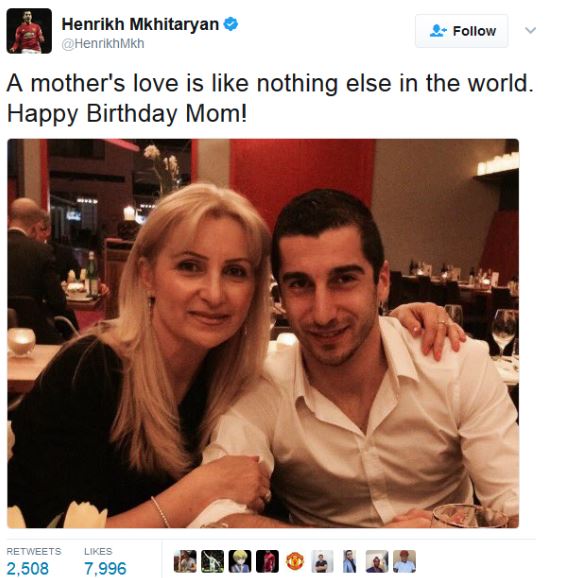Image resolution: width=565 pixels, height=578 pixels.
Task: Follow Henrikh Mkhitaryan
Action: tap(462, 31)
